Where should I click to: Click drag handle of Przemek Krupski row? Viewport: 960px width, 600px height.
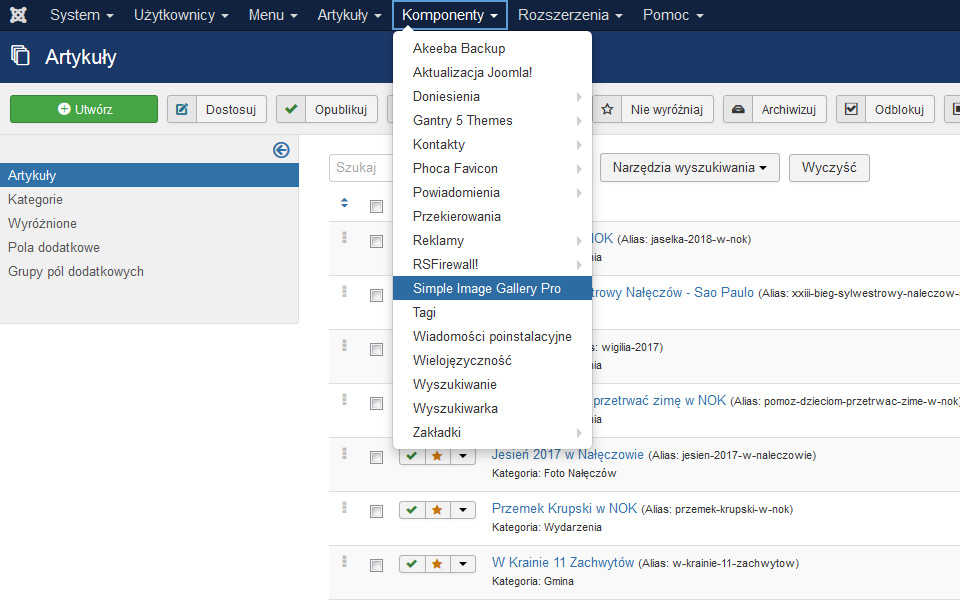(x=344, y=507)
